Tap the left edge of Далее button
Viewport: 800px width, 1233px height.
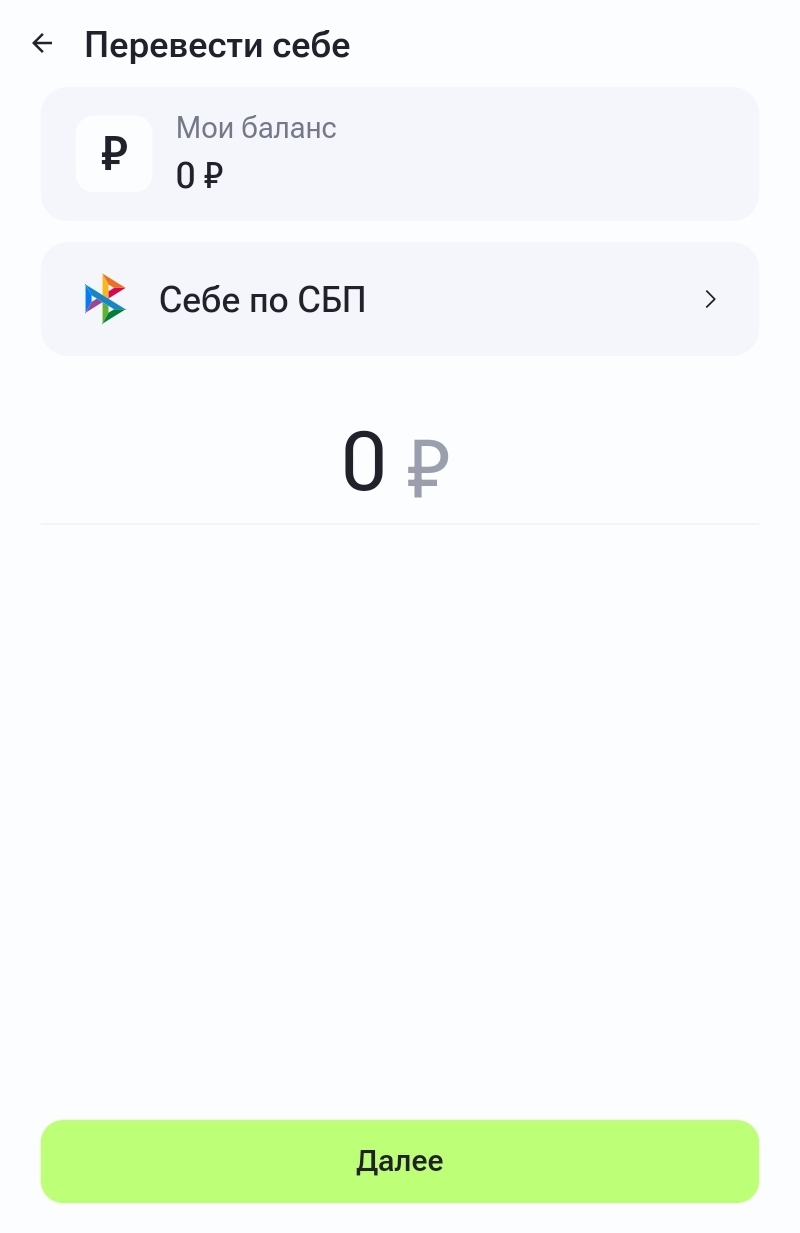(x=60, y=1161)
